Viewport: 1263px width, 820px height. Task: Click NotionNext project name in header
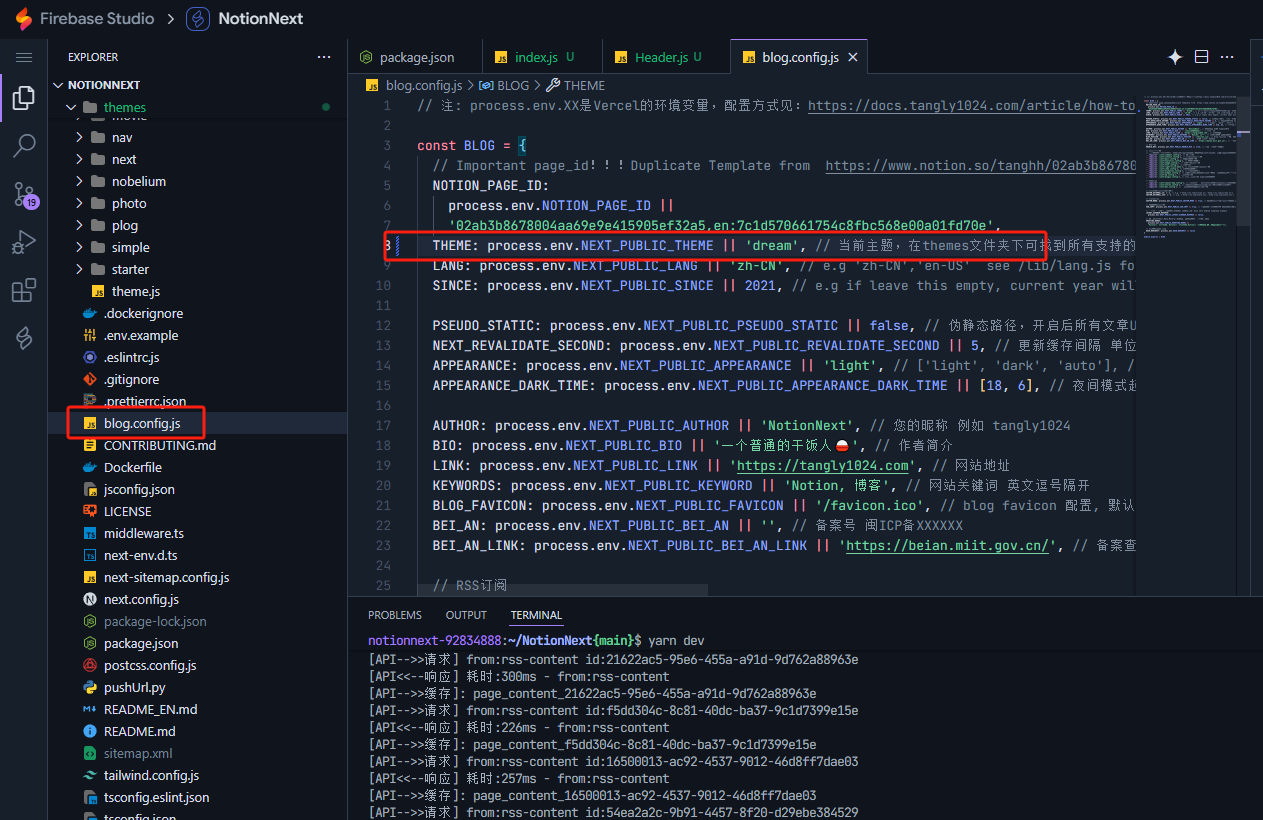point(260,19)
